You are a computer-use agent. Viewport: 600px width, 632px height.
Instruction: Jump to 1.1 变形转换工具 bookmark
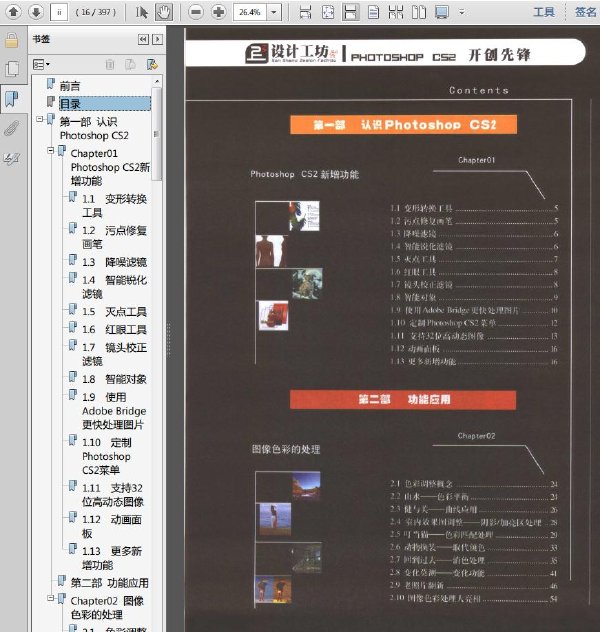click(x=114, y=206)
